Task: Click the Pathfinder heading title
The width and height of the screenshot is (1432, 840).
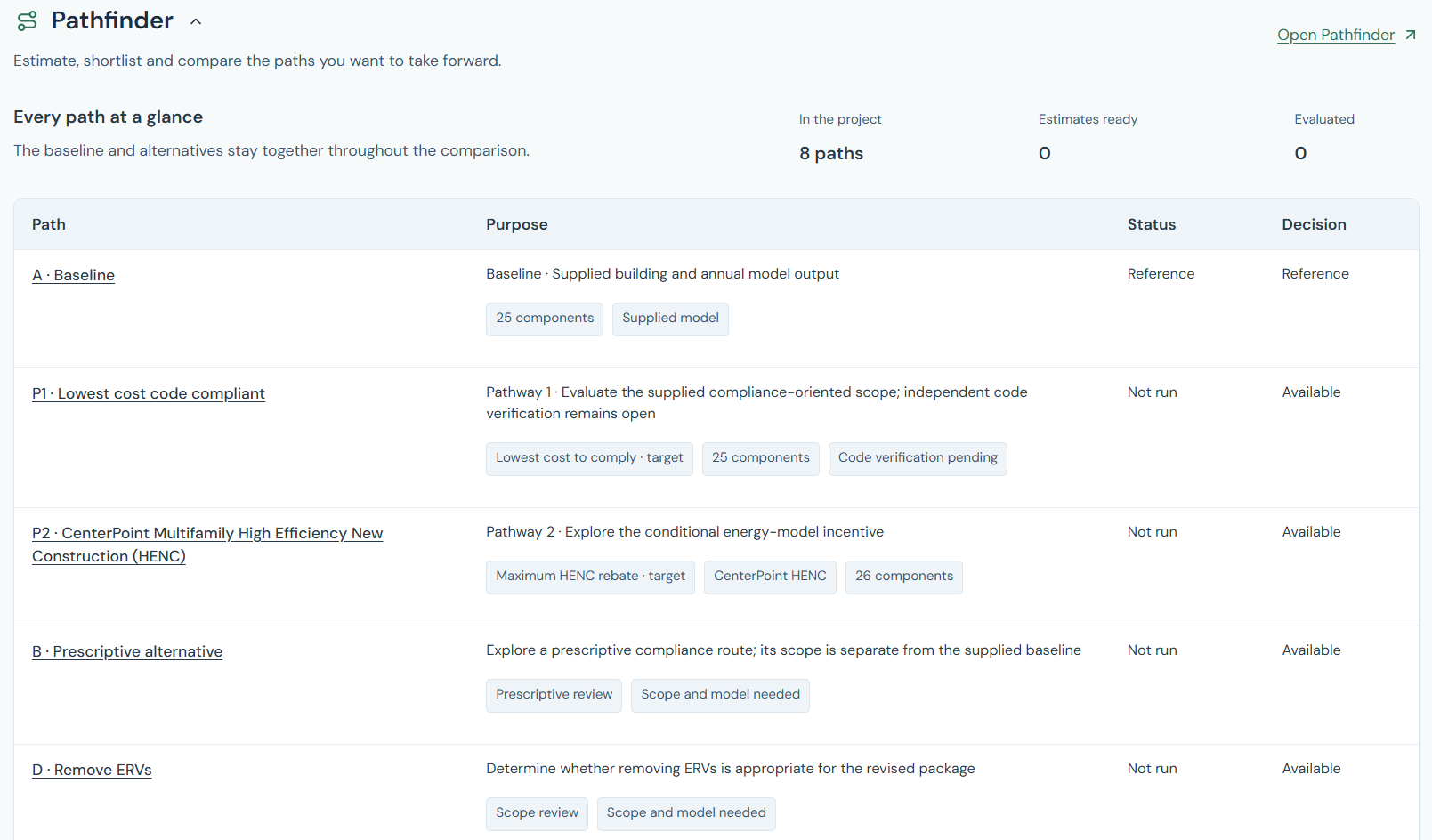Action: coord(112,20)
